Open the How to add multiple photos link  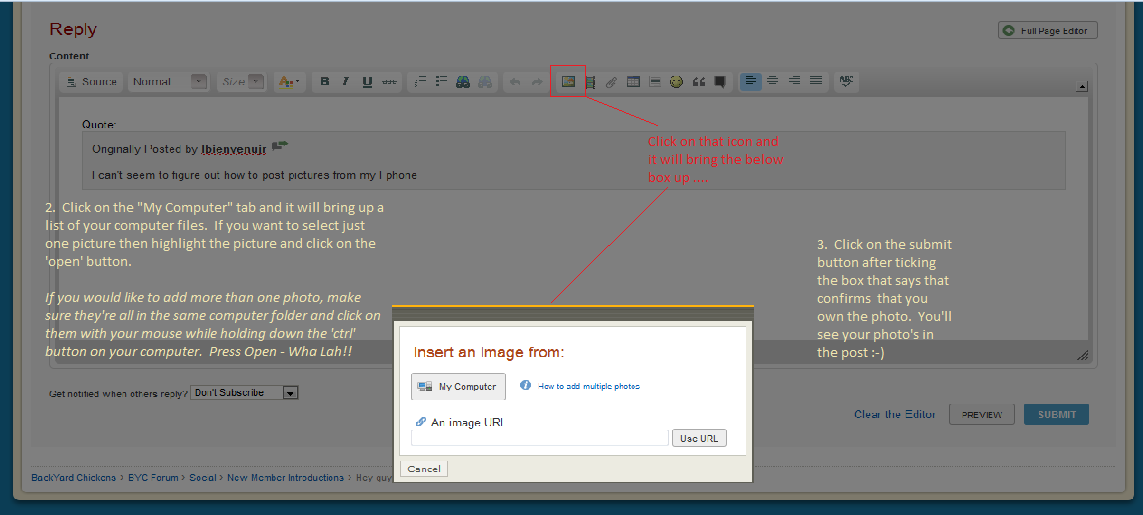pyautogui.click(x=588, y=386)
